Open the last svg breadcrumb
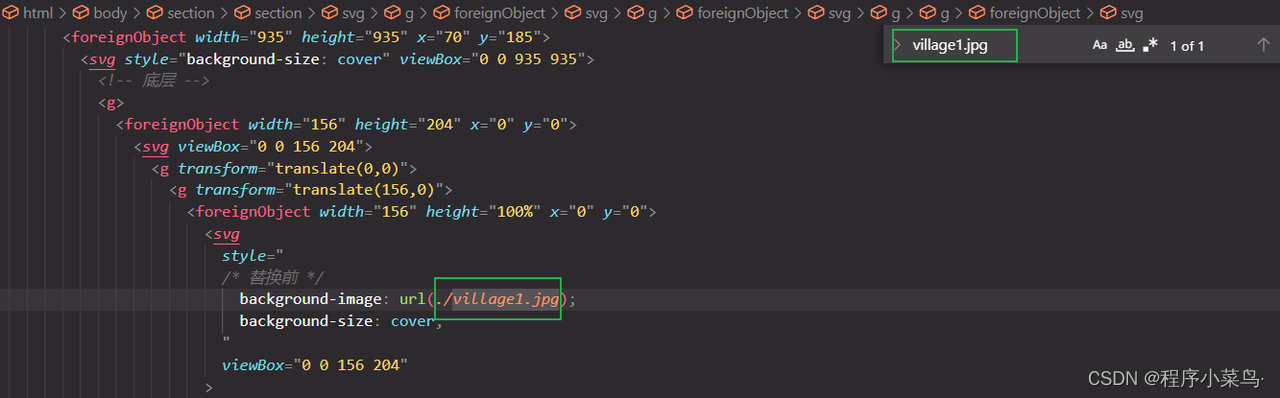 (x=1121, y=13)
